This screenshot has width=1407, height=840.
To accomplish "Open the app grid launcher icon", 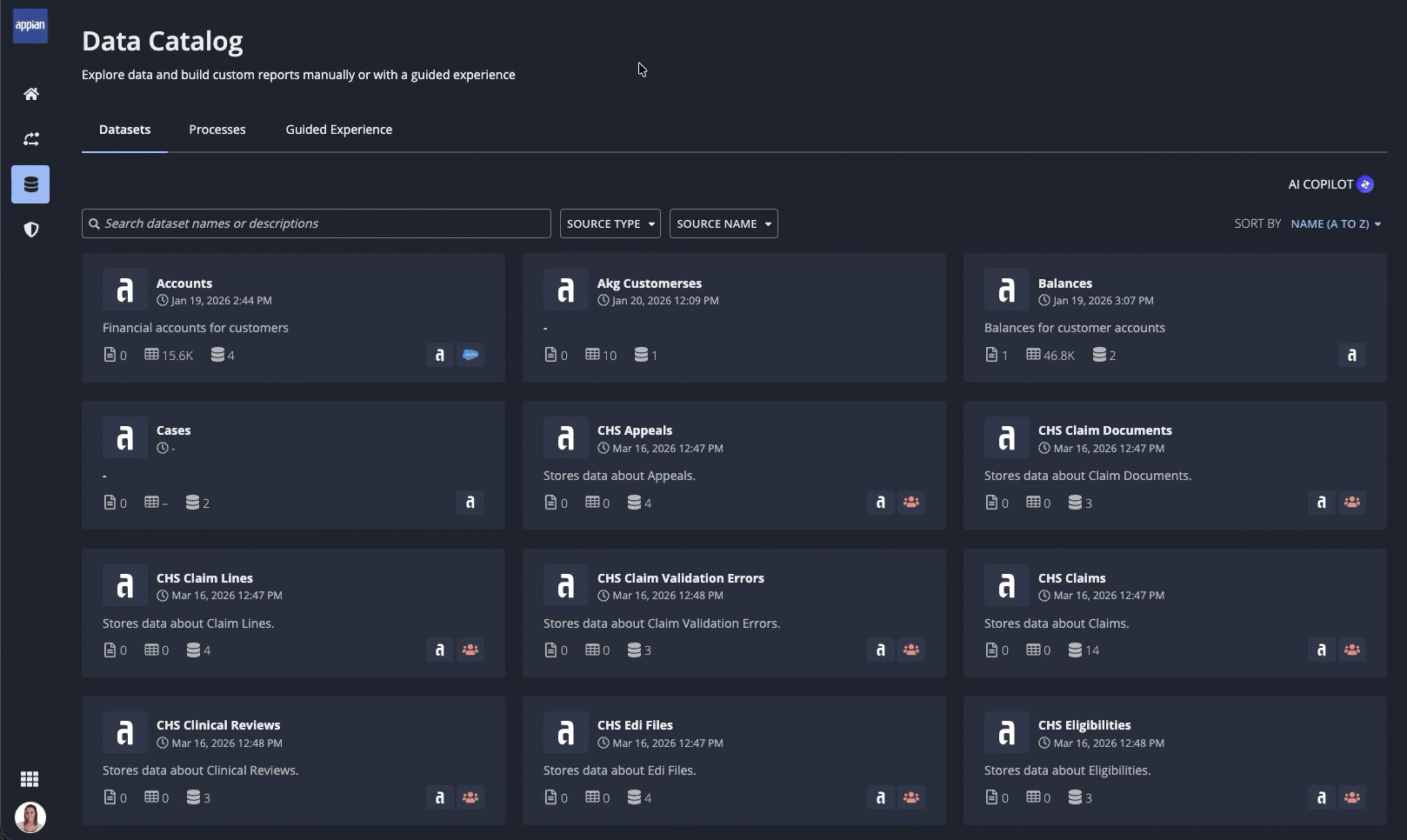I will 30,779.
